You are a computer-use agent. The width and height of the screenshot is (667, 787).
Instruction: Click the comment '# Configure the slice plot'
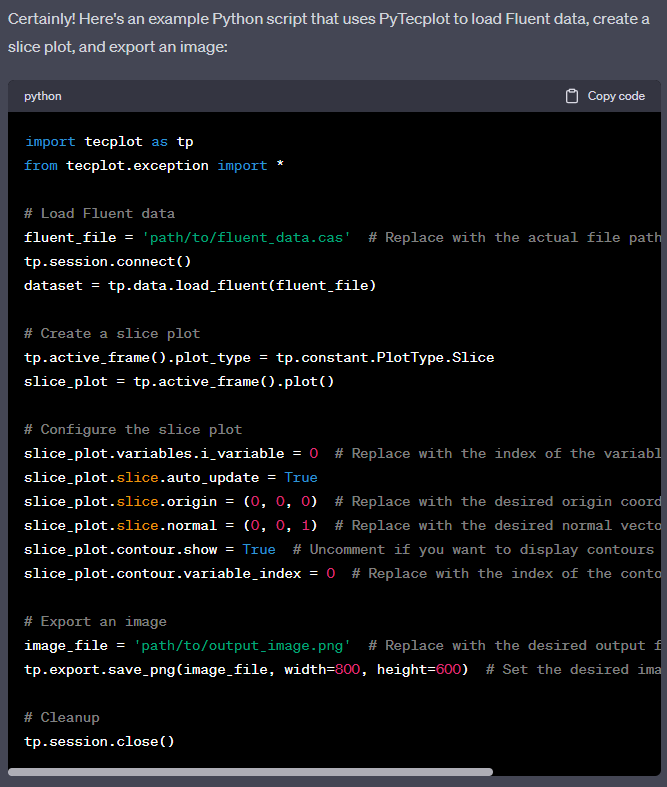pyautogui.click(x=133, y=430)
